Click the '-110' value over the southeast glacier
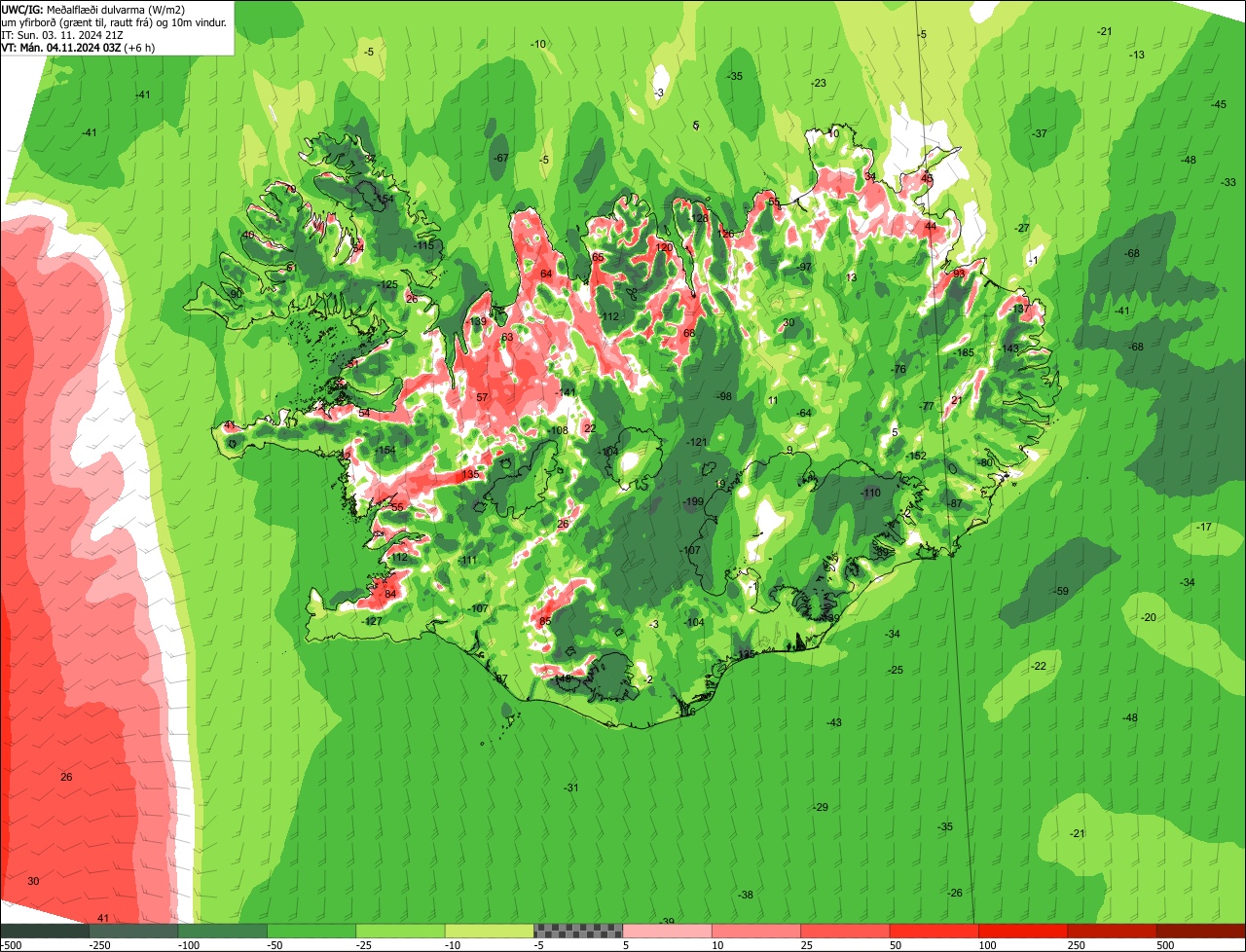Viewport: 1246px width, 952px height. tap(870, 494)
